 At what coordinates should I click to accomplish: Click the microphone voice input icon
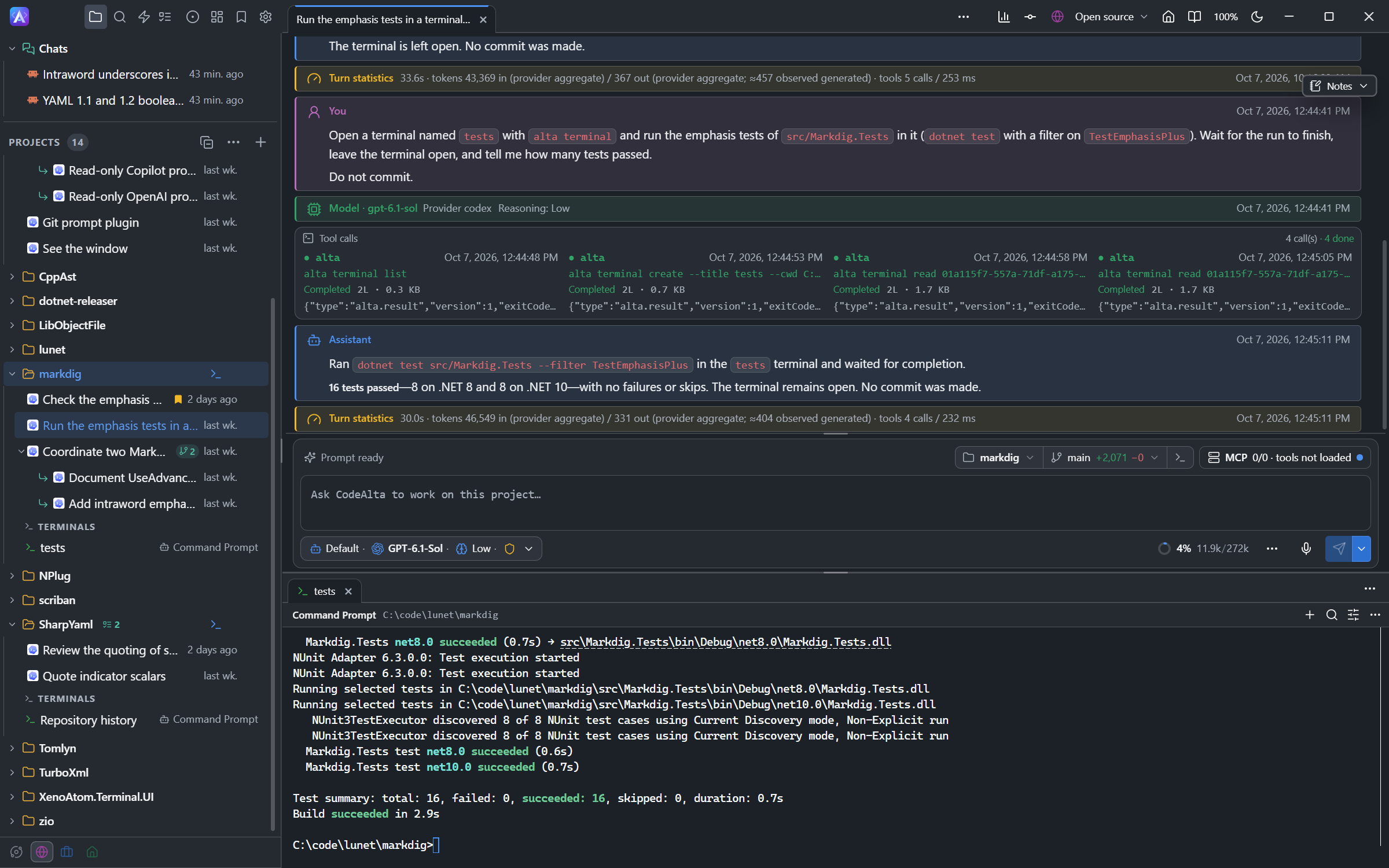click(x=1306, y=549)
